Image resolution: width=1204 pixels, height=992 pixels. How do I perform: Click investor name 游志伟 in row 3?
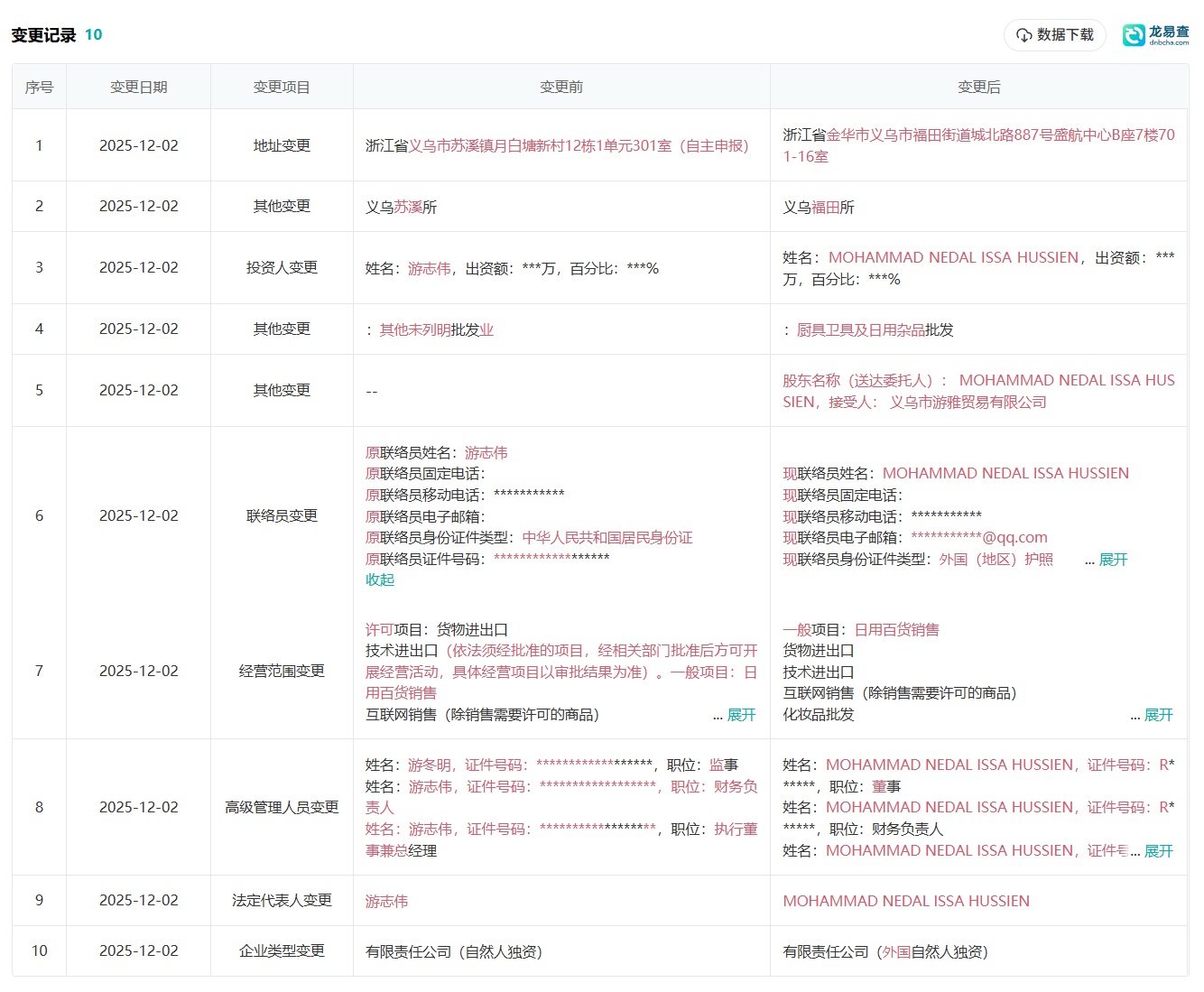(429, 268)
